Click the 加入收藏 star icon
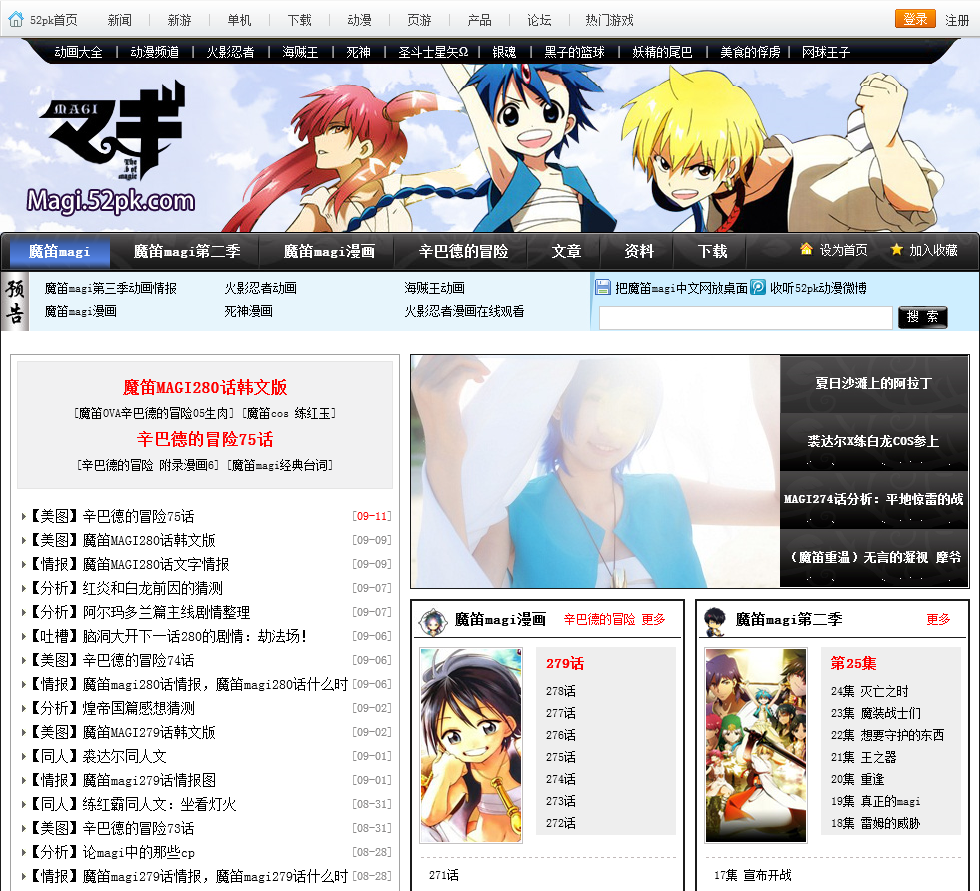980x891 pixels. pyautogui.click(x=896, y=249)
